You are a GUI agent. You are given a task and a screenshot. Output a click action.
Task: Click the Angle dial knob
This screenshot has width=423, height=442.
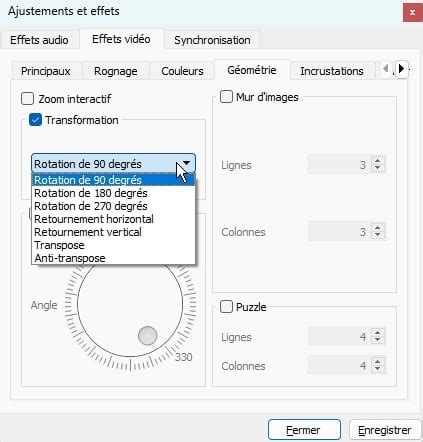tap(147, 335)
